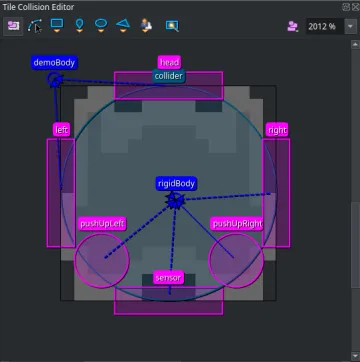Image resolution: width=360 pixels, height=362 pixels.
Task: Select the demoBody object label
Action: (54, 63)
